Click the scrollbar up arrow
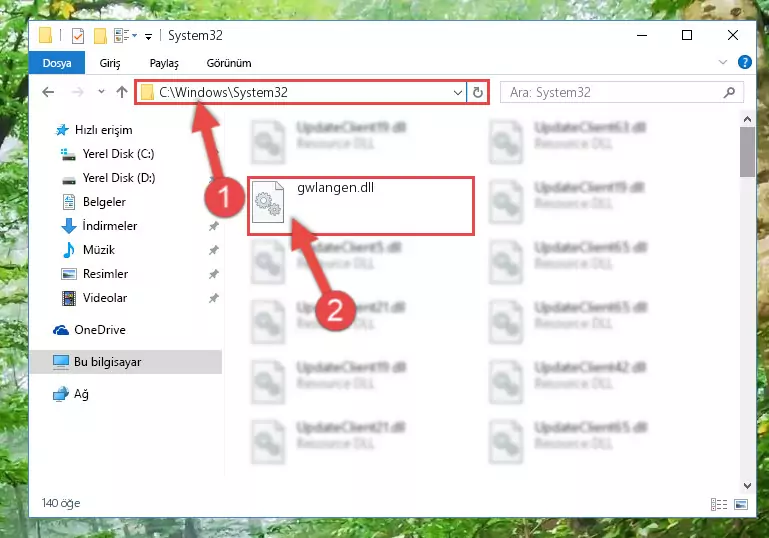 (x=747, y=119)
